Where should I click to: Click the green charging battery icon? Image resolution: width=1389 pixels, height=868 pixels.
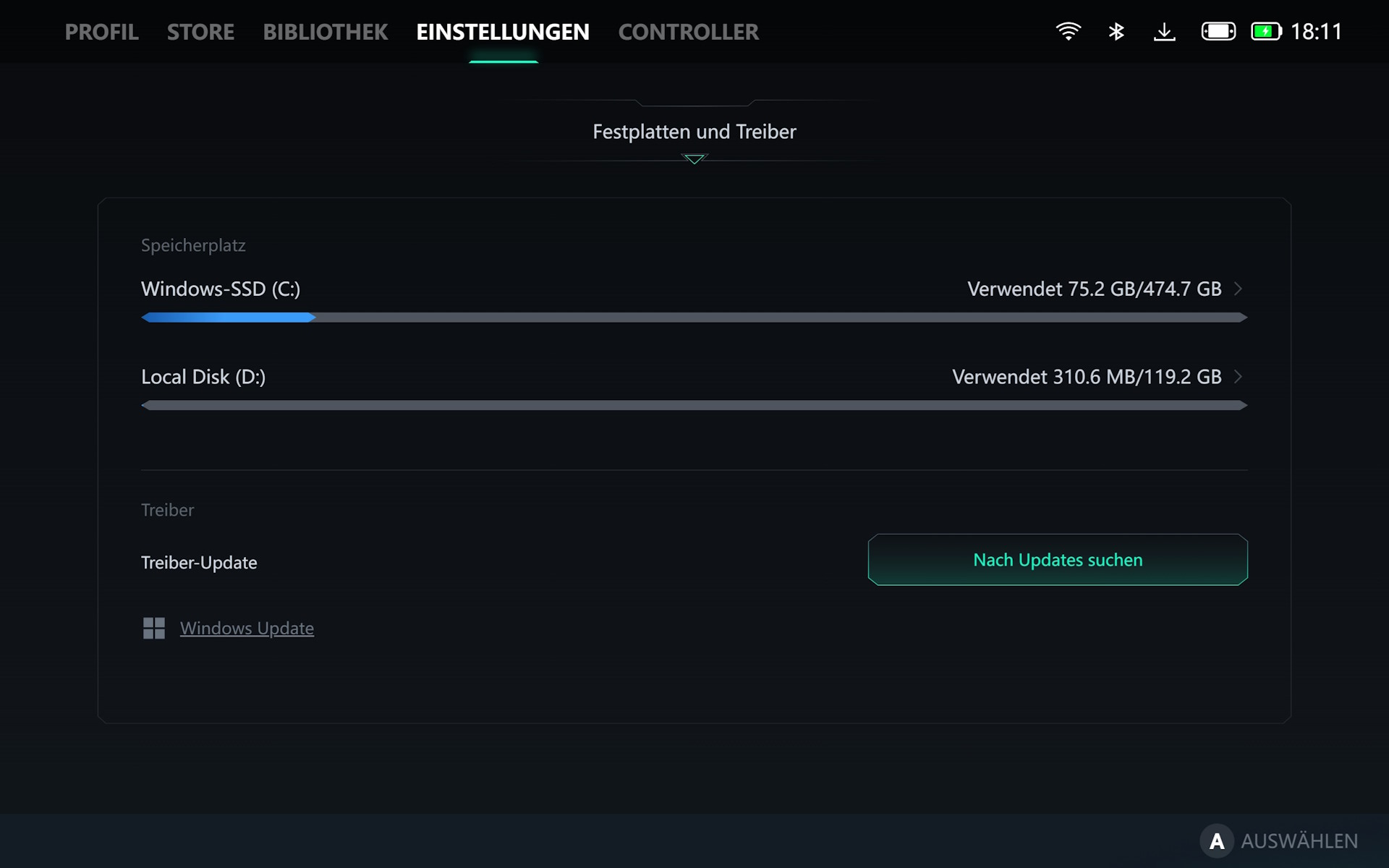[x=1266, y=31]
